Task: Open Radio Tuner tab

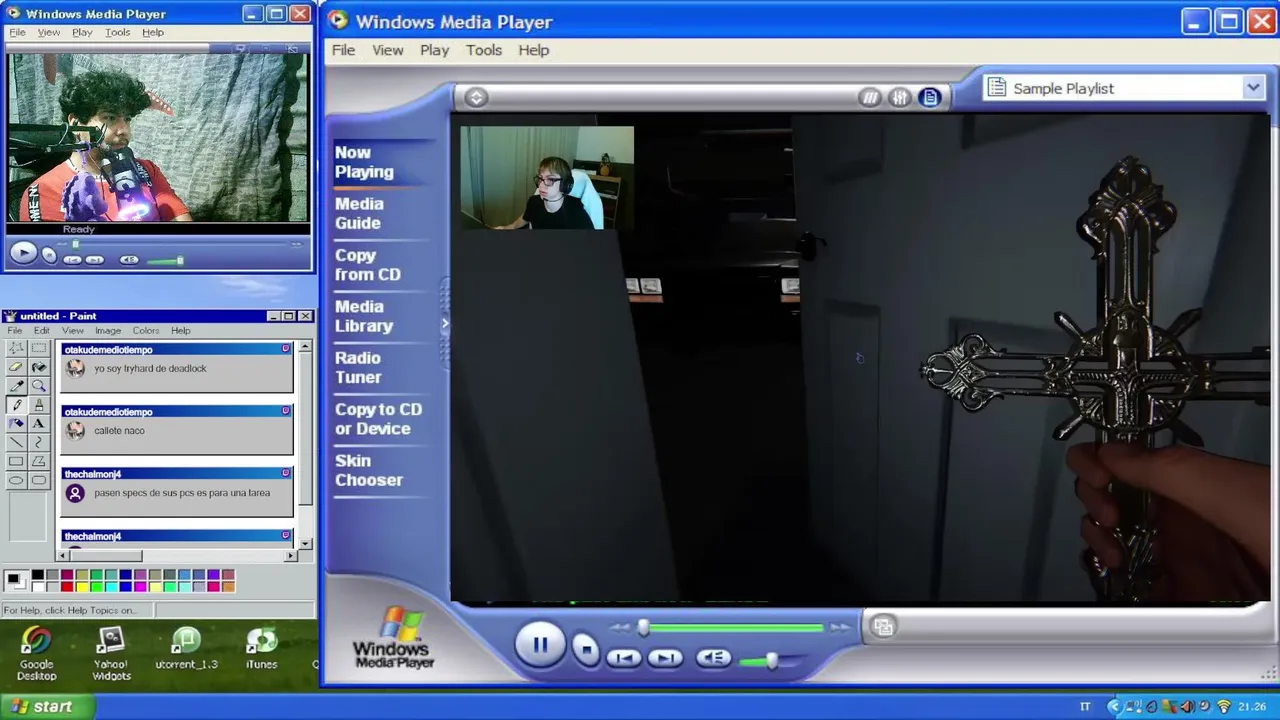Action: [358, 367]
